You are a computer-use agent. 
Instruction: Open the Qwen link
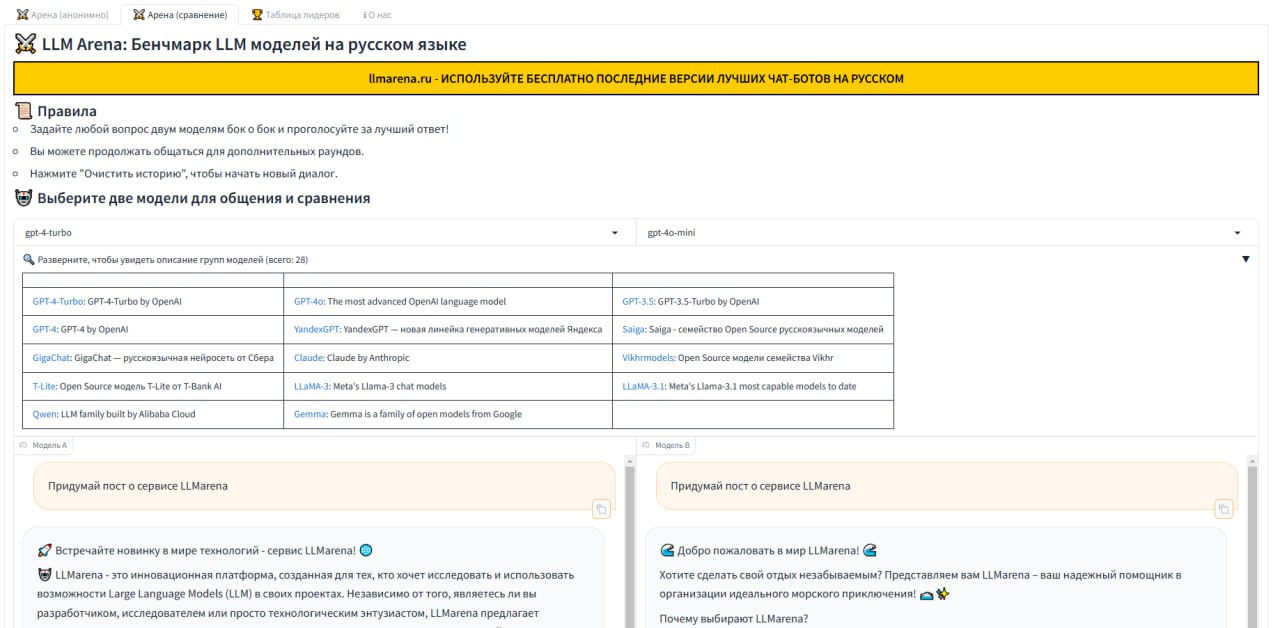coord(44,414)
